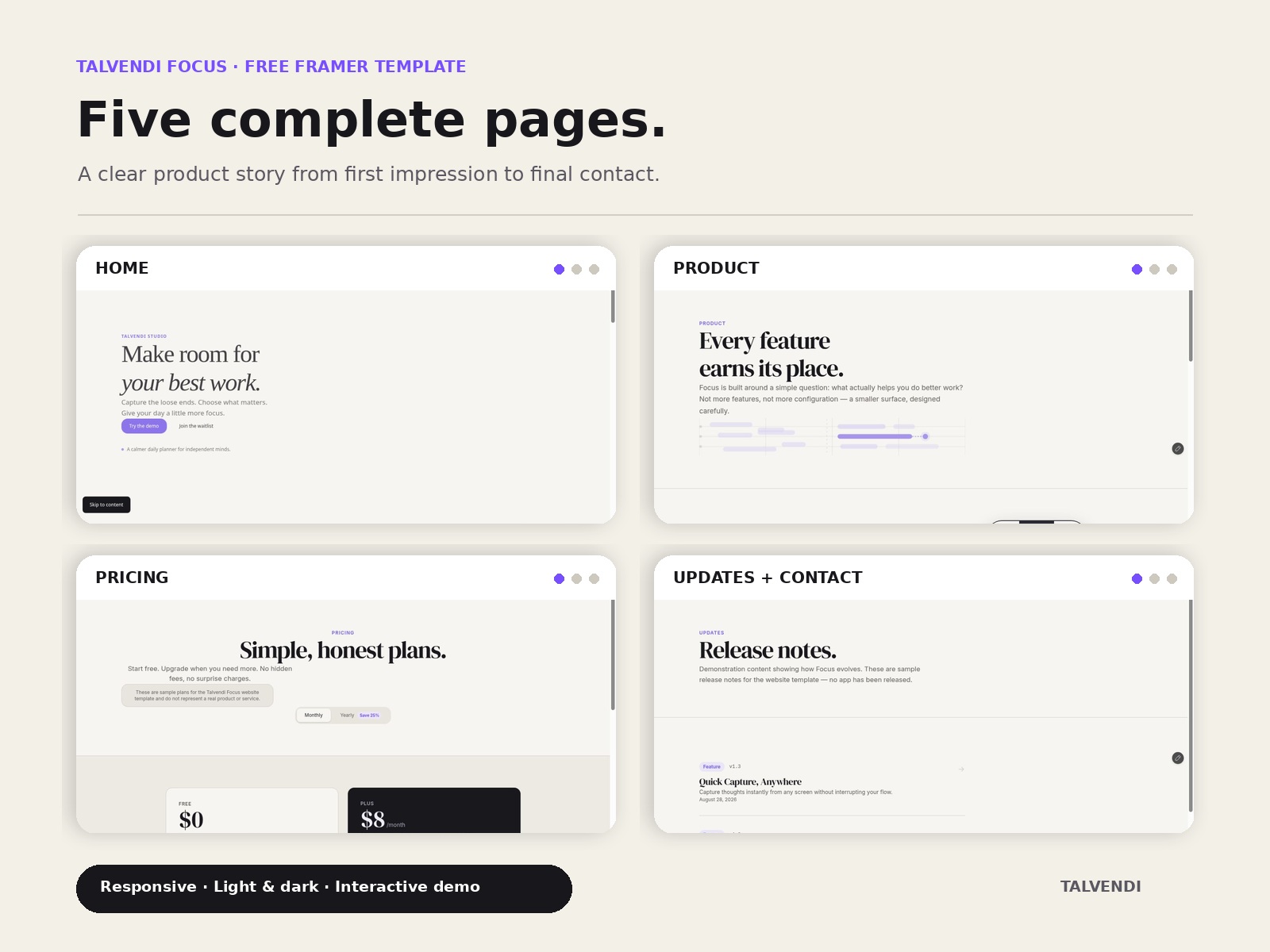Click the rightmost gray dot in PRODUCT header
The image size is (1270, 952).
(1172, 269)
